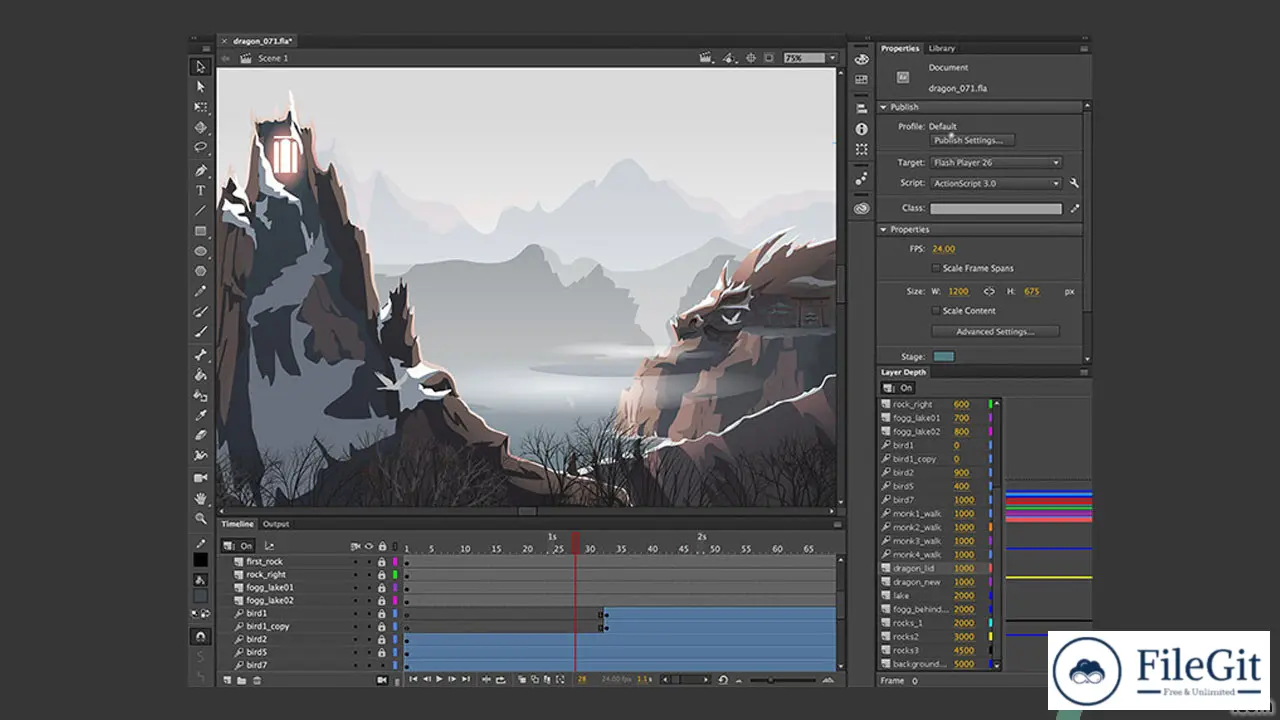The height and width of the screenshot is (720, 1280).
Task: Select the Ink Bottle tool
Action: [200, 395]
